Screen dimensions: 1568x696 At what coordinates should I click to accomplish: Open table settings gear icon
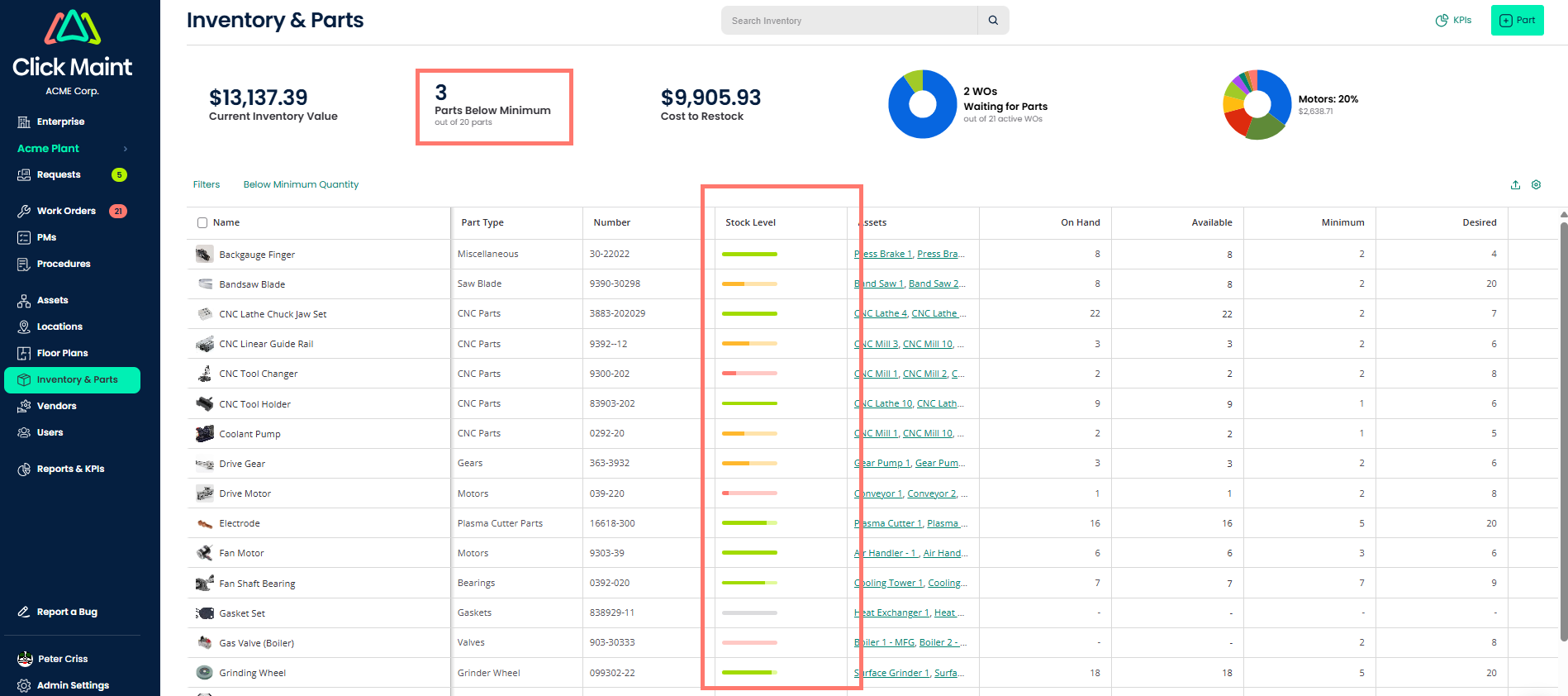pyautogui.click(x=1536, y=185)
